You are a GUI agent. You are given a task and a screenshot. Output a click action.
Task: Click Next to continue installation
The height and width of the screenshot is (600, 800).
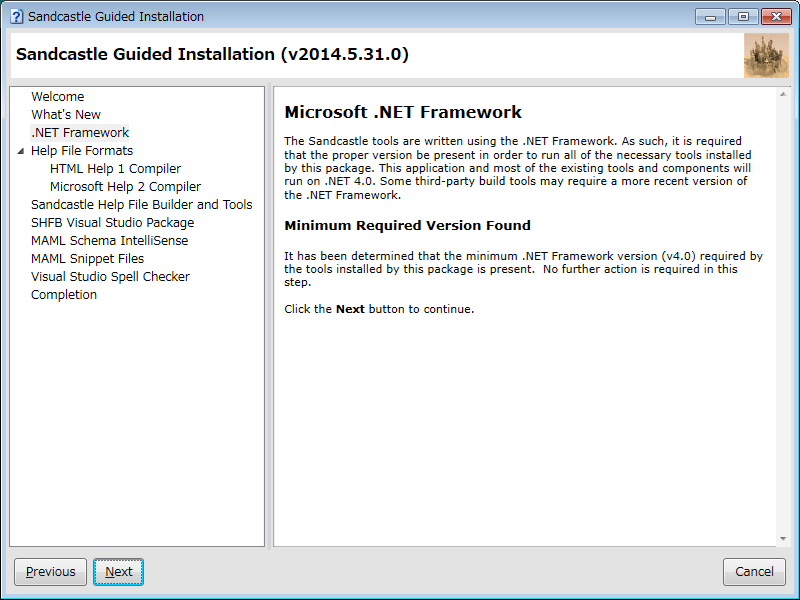tap(118, 572)
